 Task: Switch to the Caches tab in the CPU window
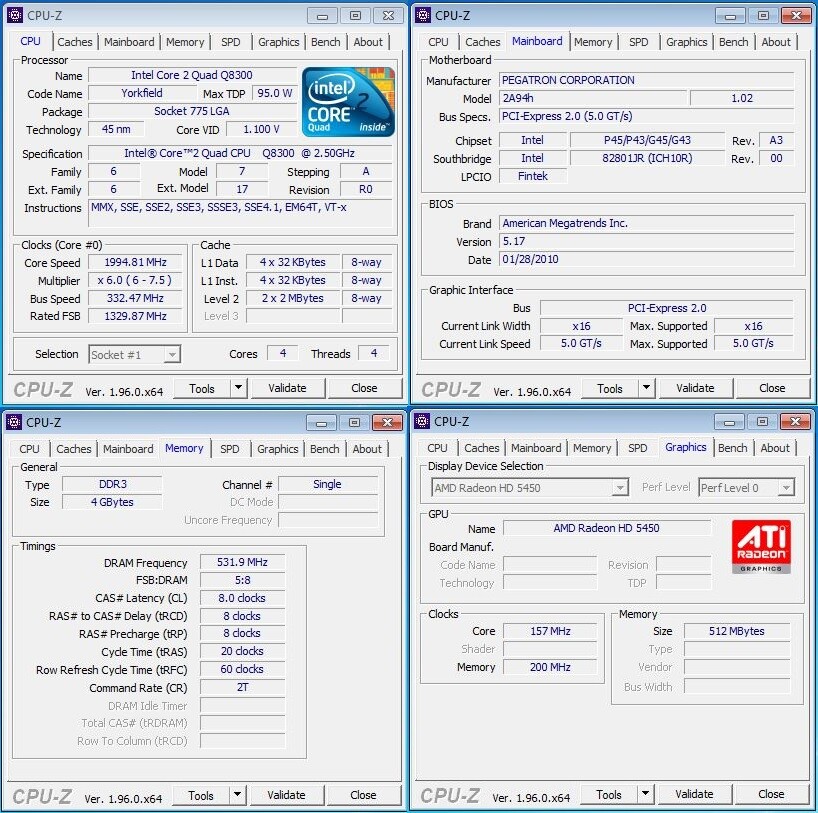[x=75, y=42]
